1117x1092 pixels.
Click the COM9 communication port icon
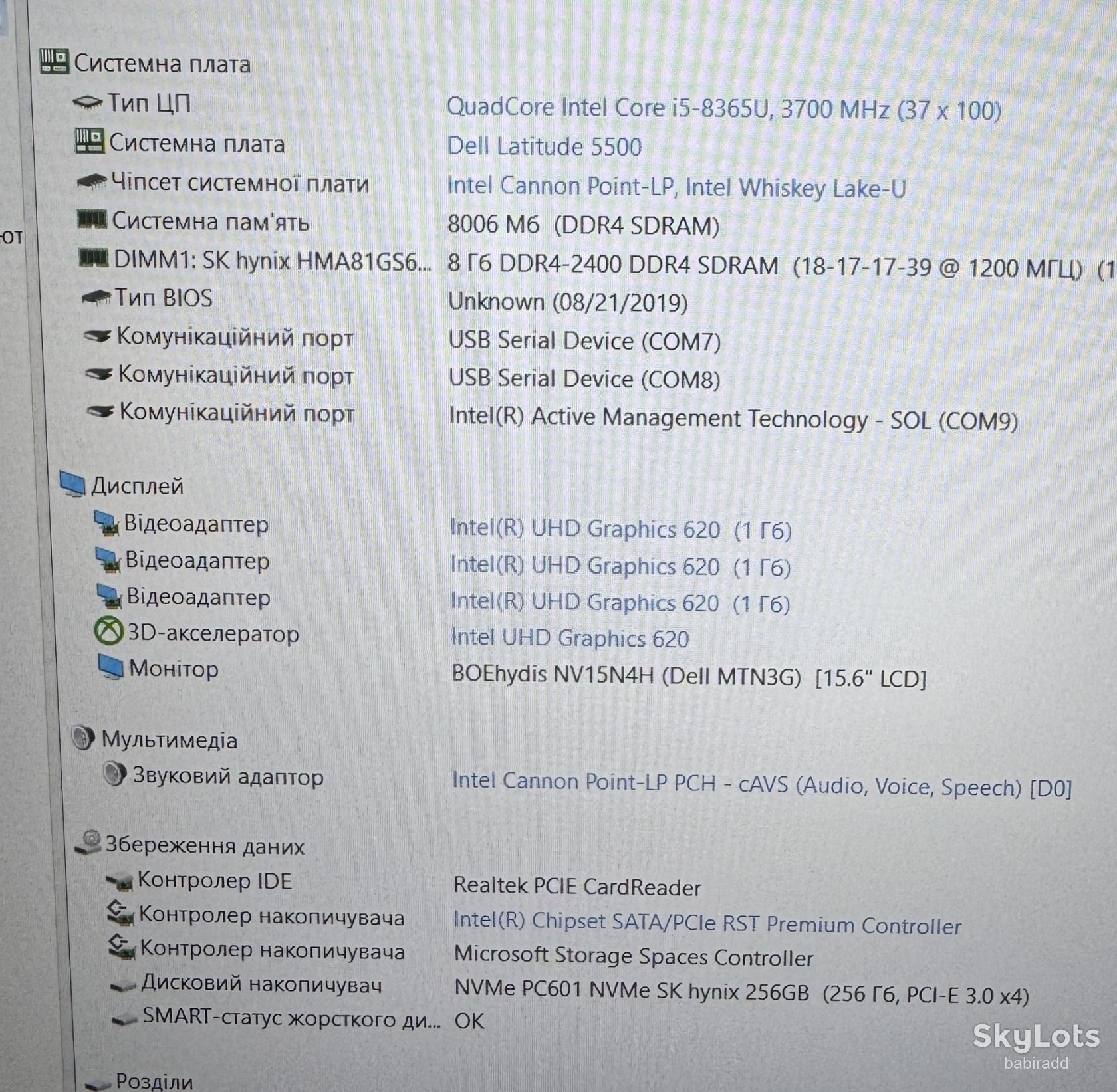pos(101,412)
